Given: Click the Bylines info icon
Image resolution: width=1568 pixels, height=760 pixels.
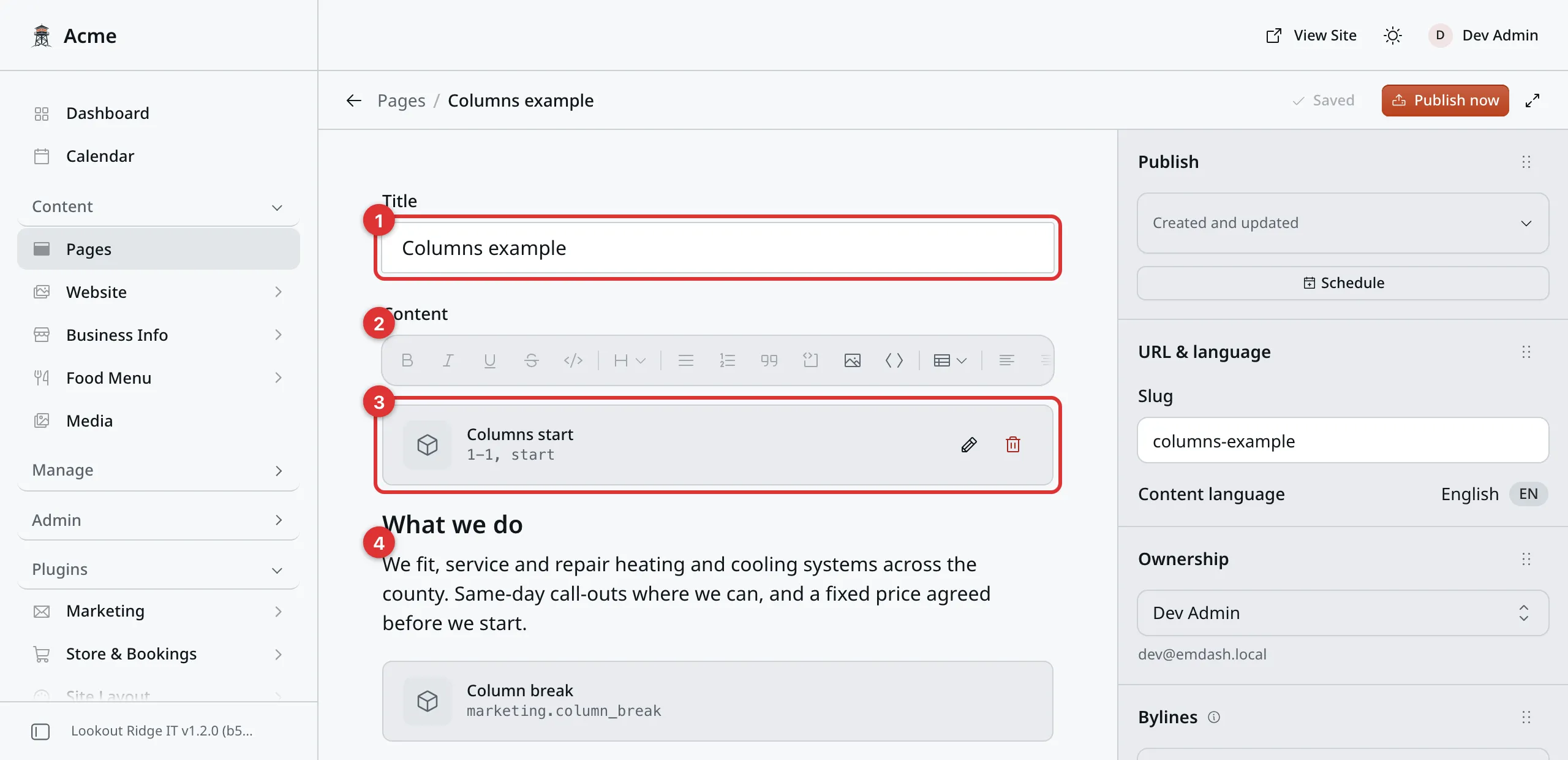Looking at the screenshot, I should [1214, 717].
